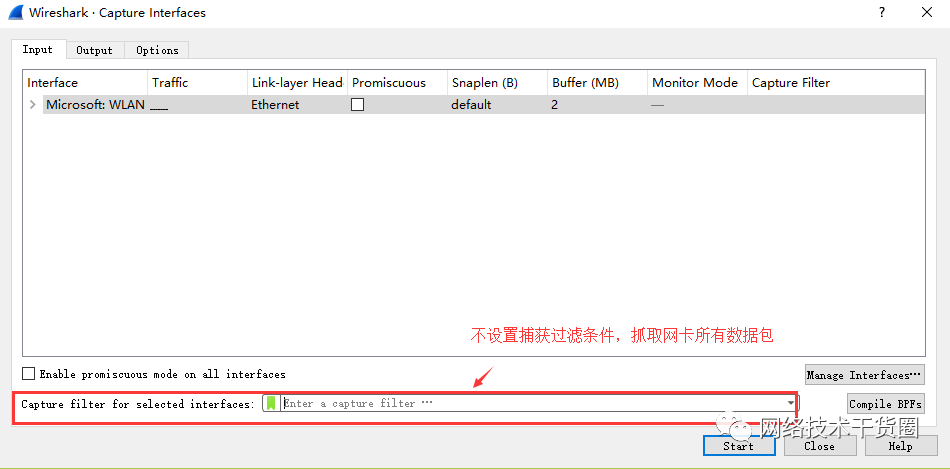This screenshot has height=469, width=950.
Task: Tick the Promiscuous checkbox for Microsoft: WLAN
Action: (358, 104)
